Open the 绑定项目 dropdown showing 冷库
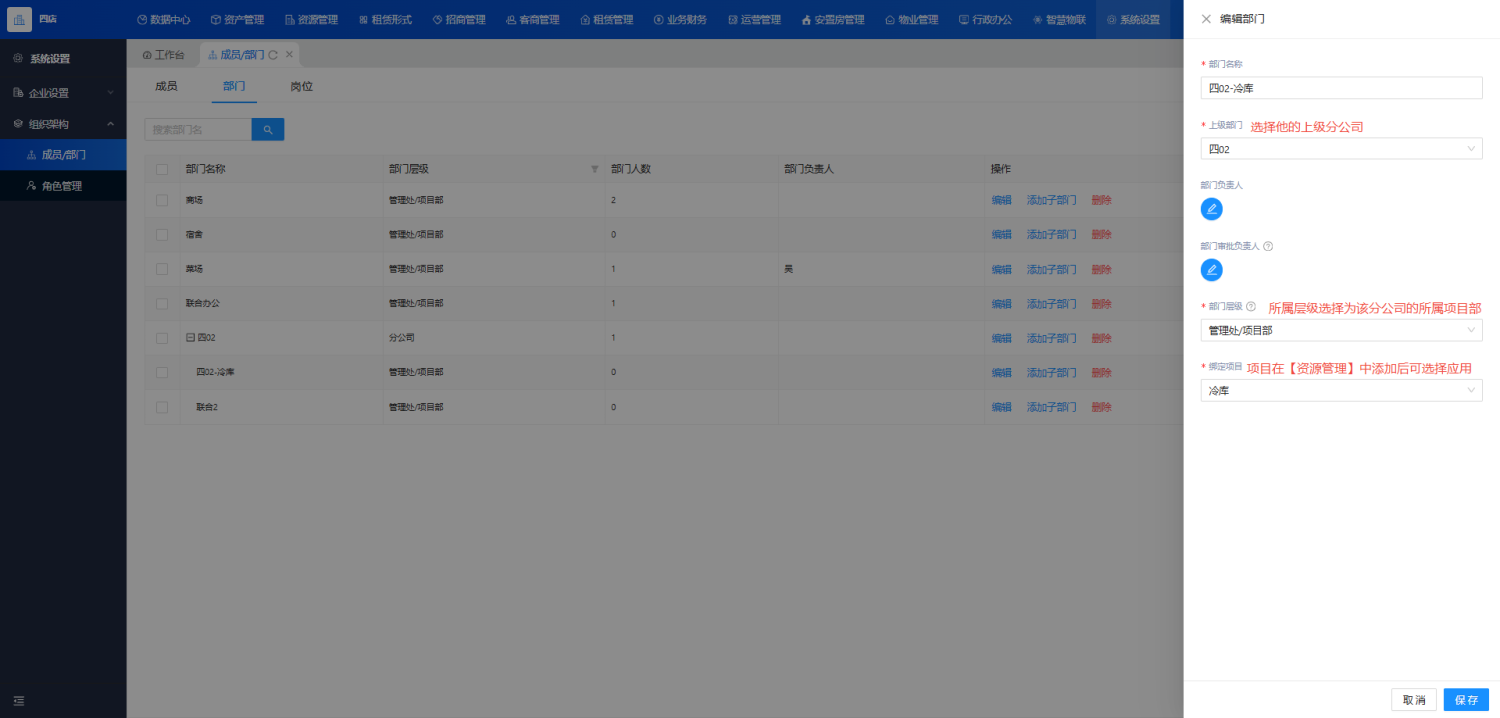The image size is (1500, 718). pos(1341,391)
